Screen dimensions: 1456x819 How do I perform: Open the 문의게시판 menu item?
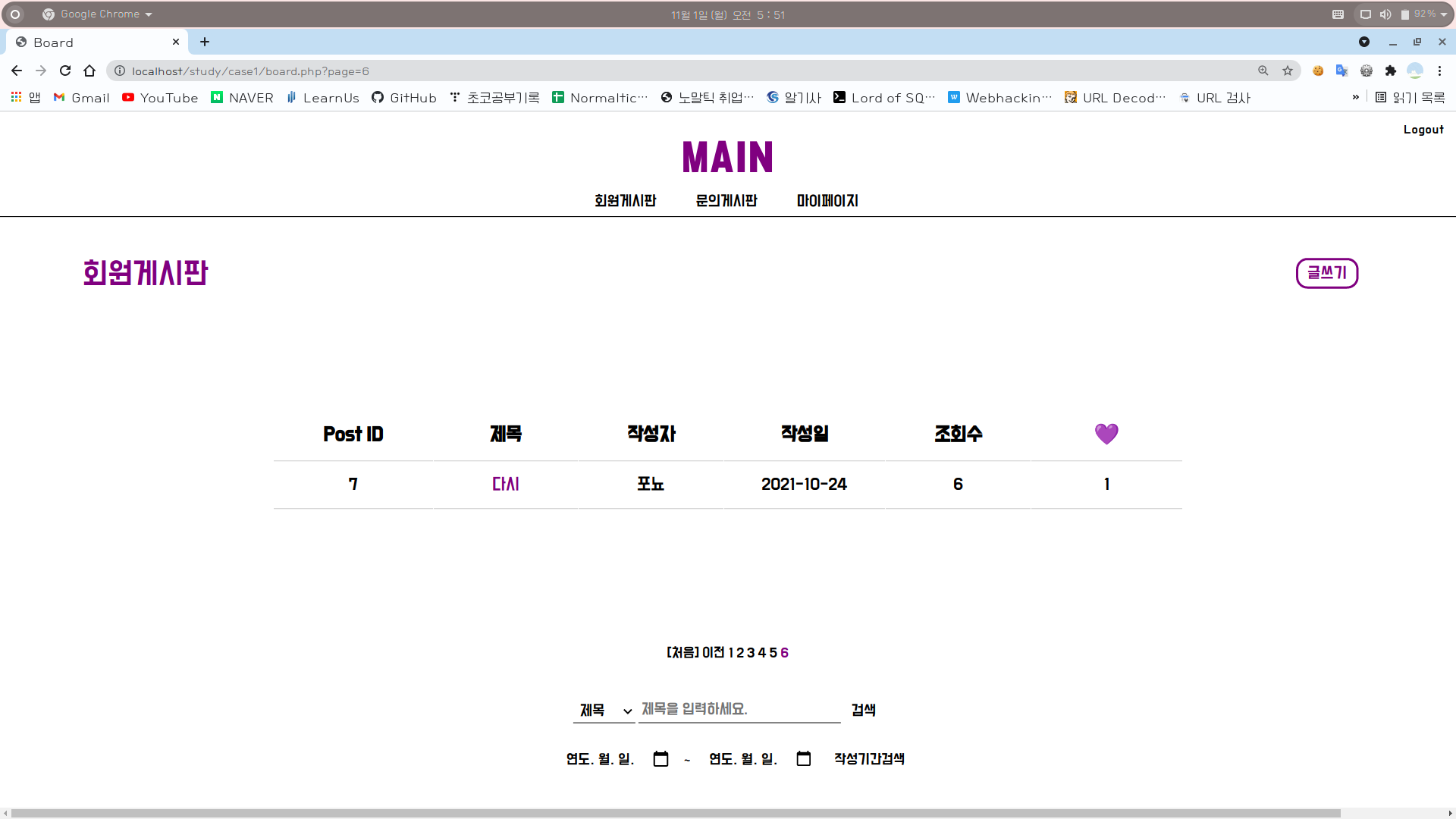click(x=726, y=201)
